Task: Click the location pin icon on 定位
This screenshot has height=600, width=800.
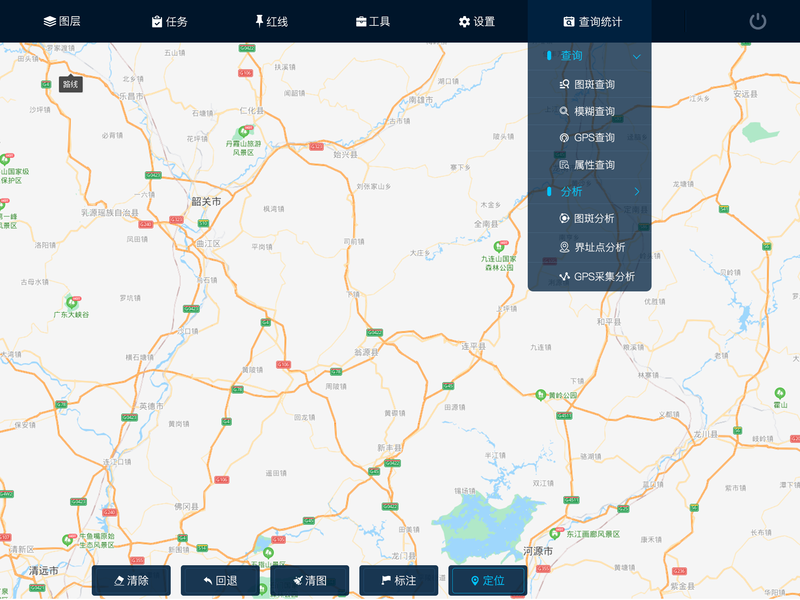Action: [475, 581]
